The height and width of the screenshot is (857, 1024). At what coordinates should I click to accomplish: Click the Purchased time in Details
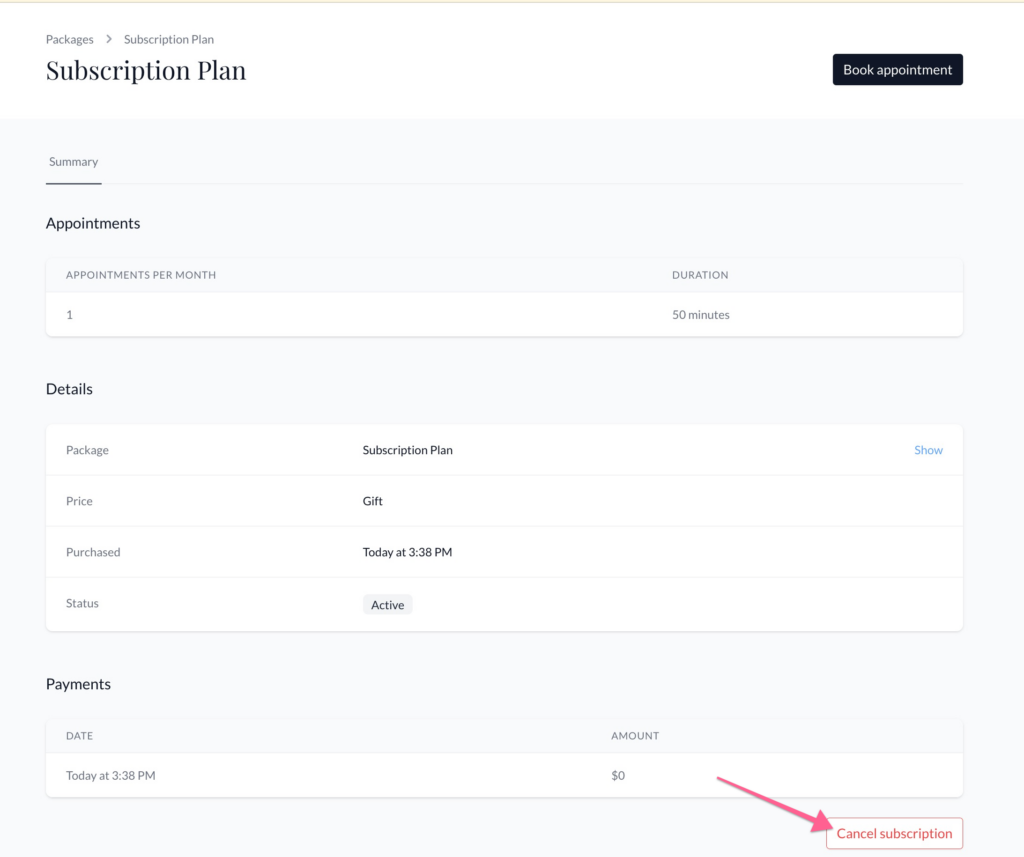[x=407, y=552]
